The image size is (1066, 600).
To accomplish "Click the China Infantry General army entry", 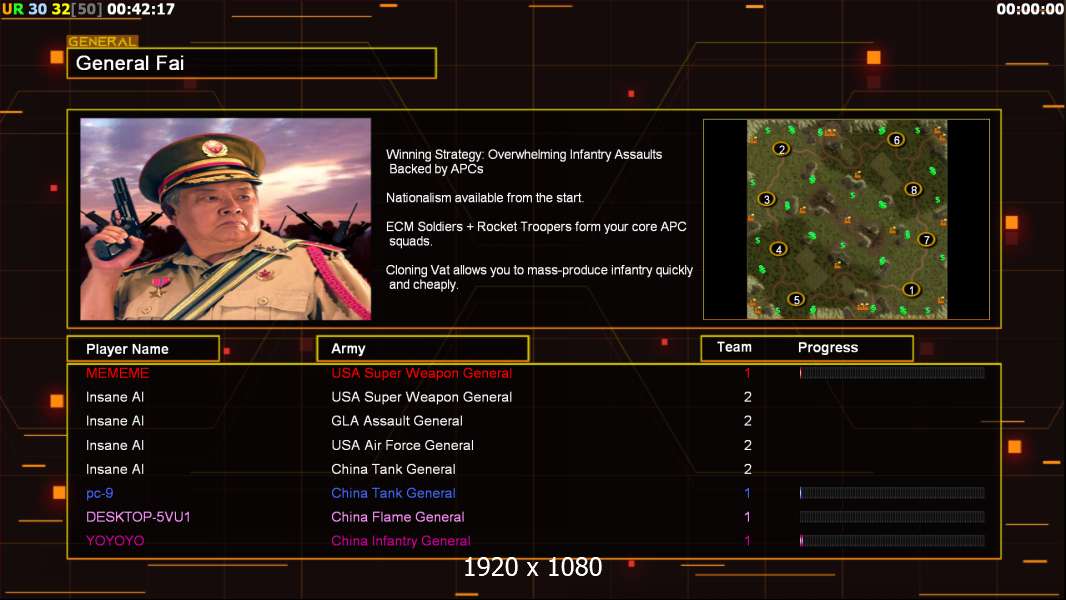I will [x=400, y=541].
